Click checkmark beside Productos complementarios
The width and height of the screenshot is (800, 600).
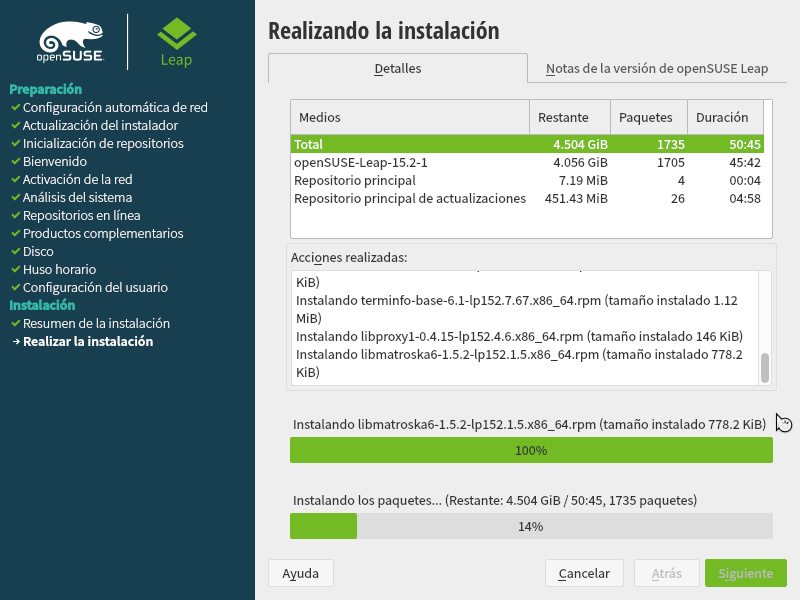pyautogui.click(x=16, y=233)
